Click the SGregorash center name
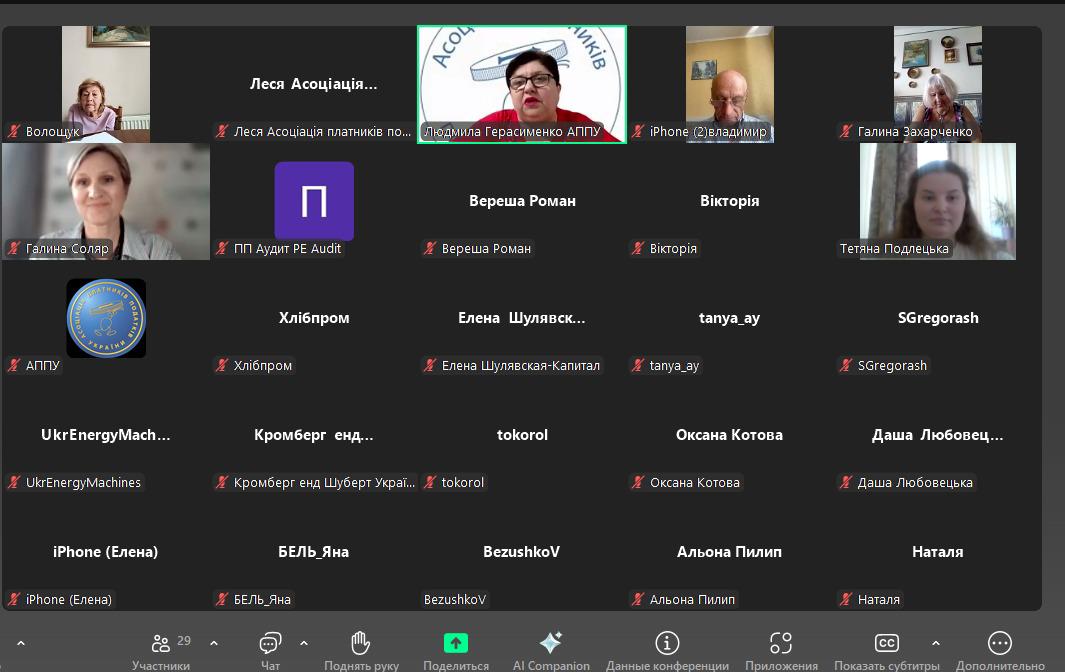 (x=938, y=317)
